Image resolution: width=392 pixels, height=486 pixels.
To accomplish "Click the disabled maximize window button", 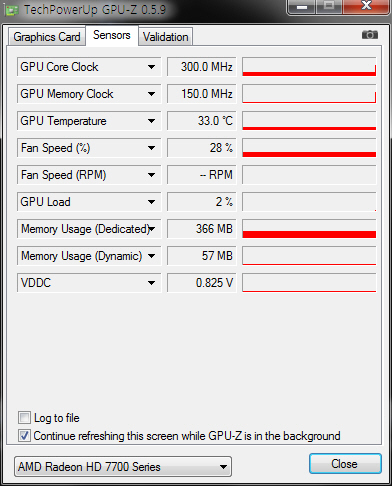I will click(329, 7).
